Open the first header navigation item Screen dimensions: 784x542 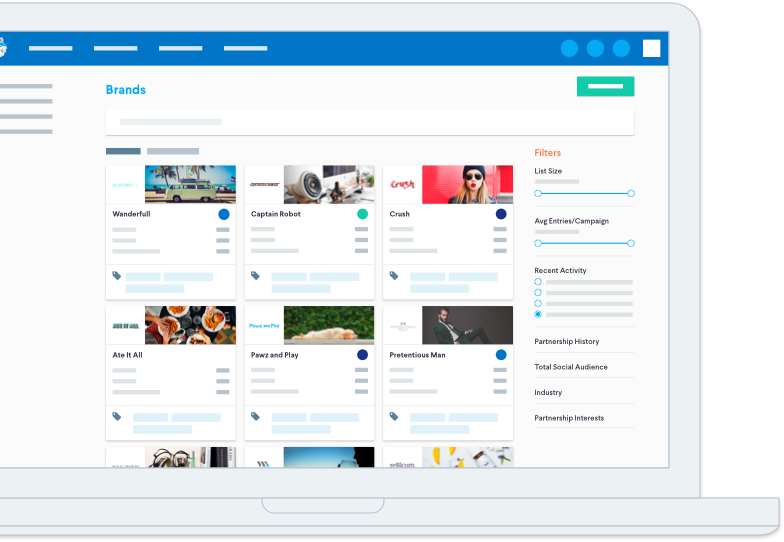[x=50, y=48]
